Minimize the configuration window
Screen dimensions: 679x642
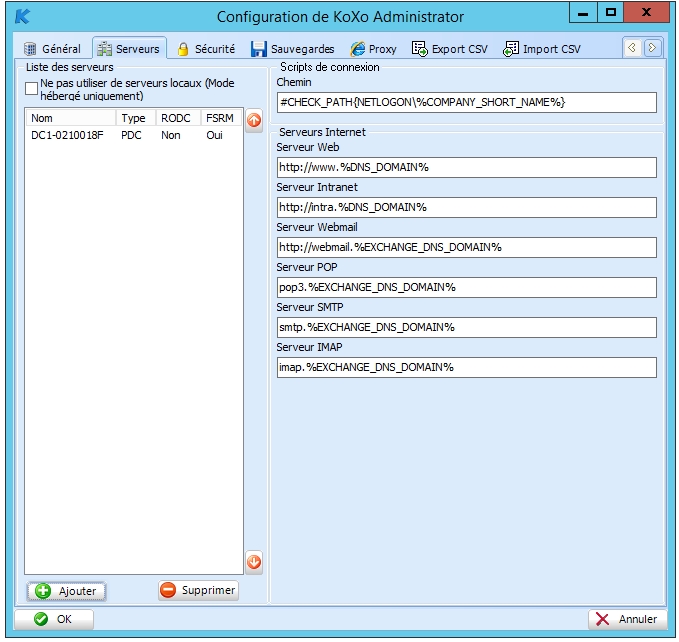point(583,13)
